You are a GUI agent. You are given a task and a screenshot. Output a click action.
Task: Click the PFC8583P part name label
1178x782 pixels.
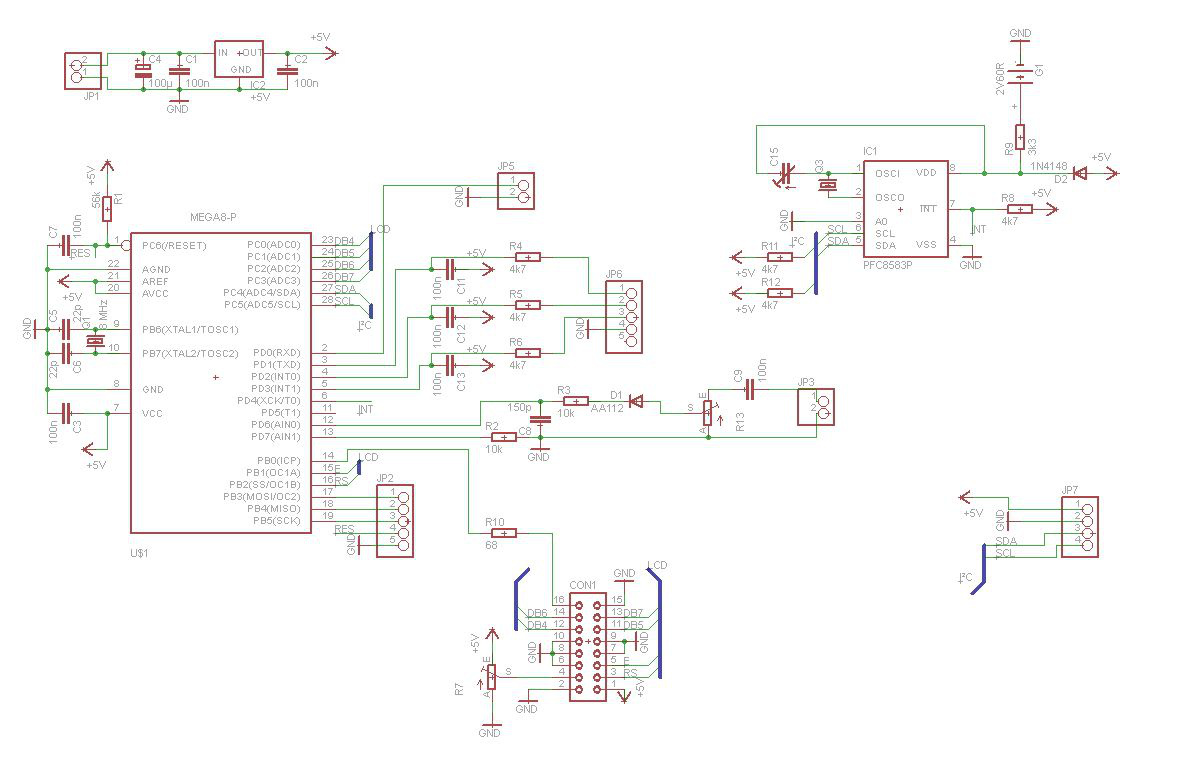coord(888,265)
